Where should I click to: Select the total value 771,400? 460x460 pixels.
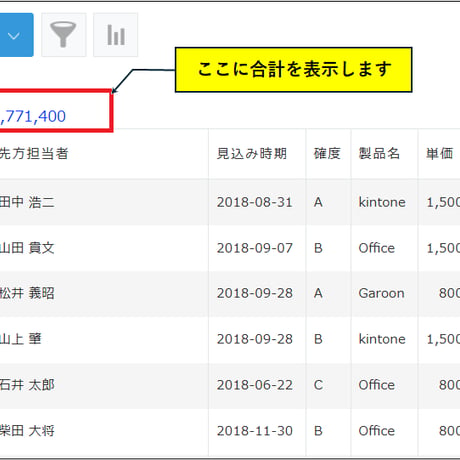33,116
